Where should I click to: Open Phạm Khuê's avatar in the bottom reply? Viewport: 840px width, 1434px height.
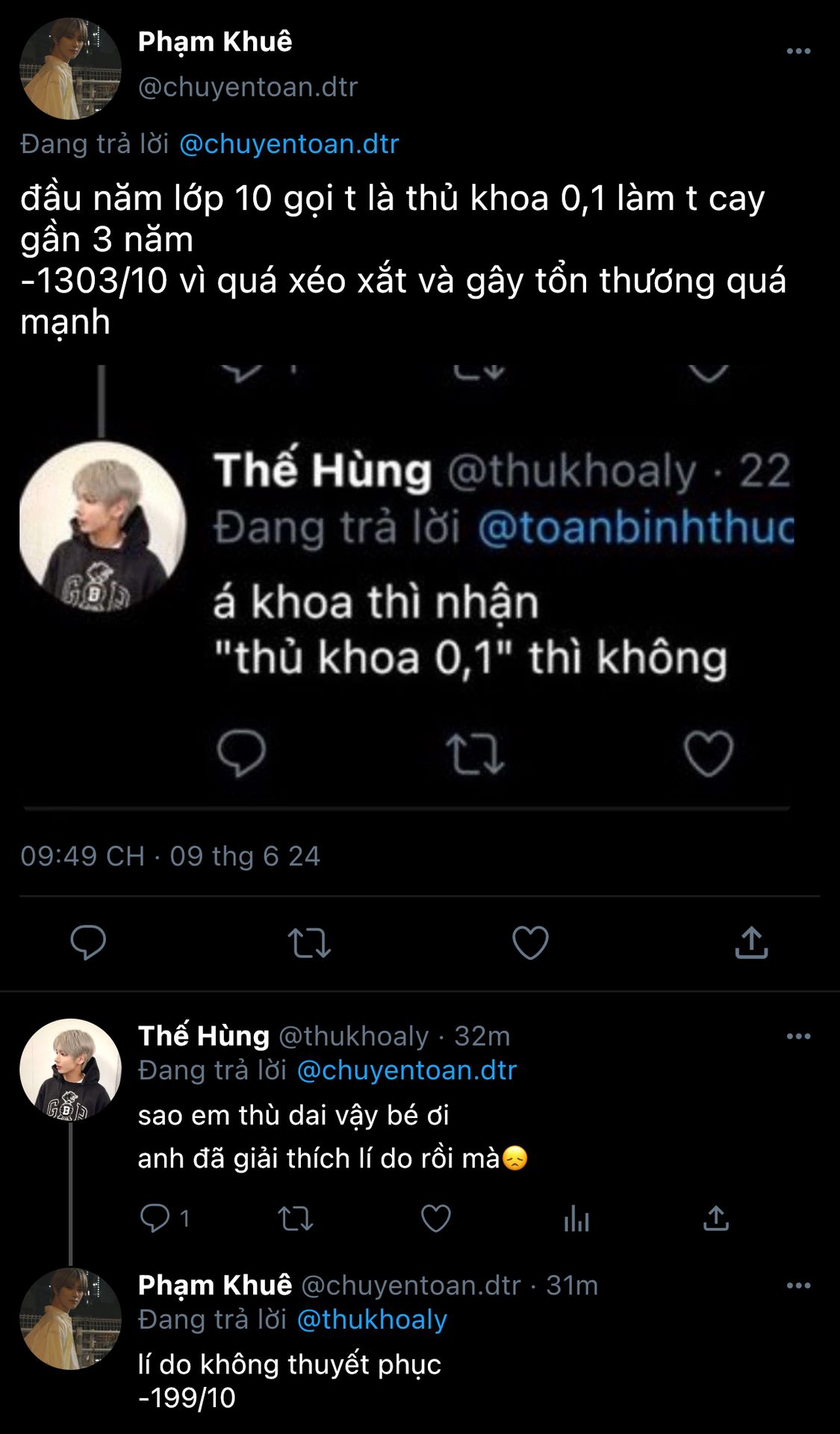point(70,1319)
